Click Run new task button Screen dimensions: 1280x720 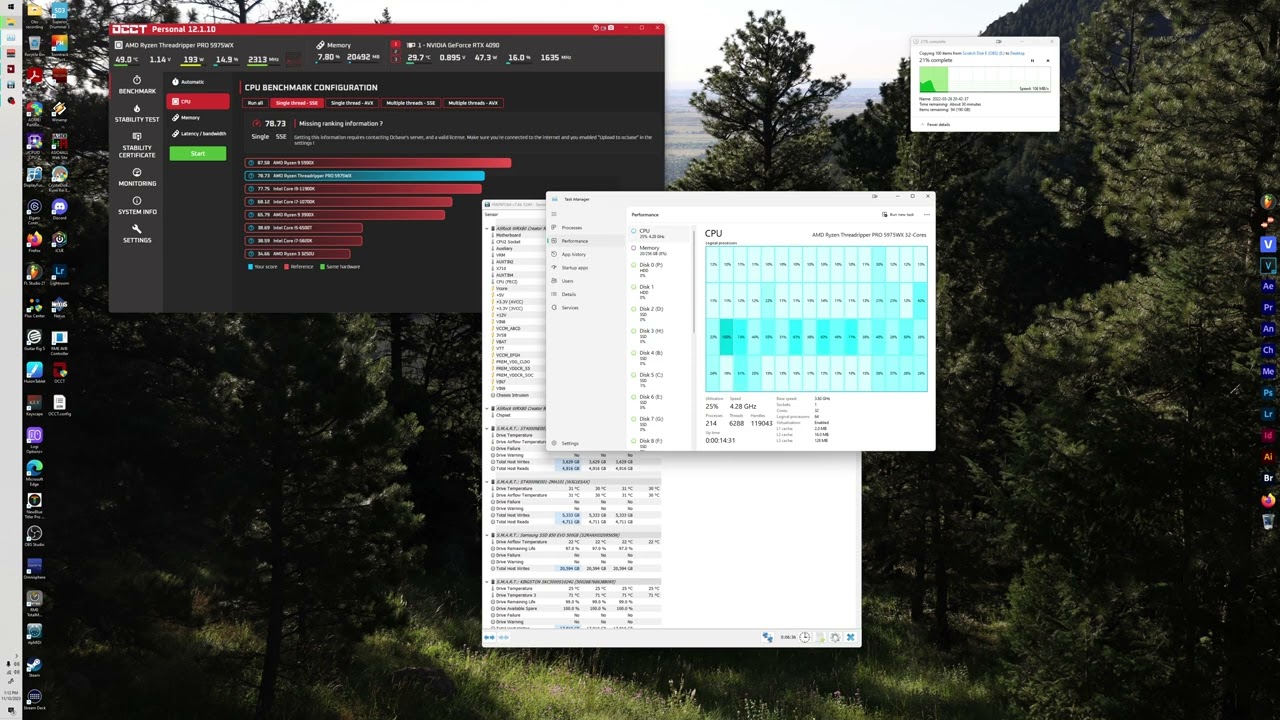pyautogui.click(x=898, y=214)
